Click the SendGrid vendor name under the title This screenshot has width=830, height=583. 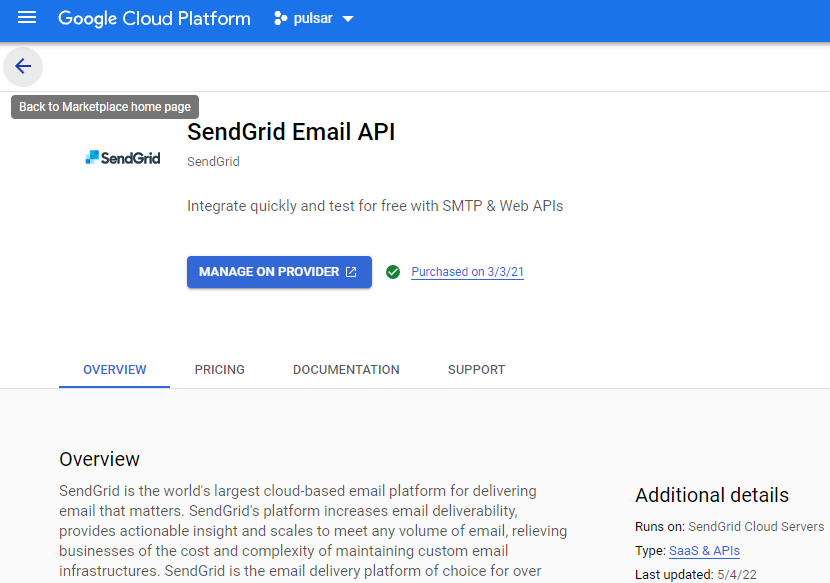coord(213,162)
